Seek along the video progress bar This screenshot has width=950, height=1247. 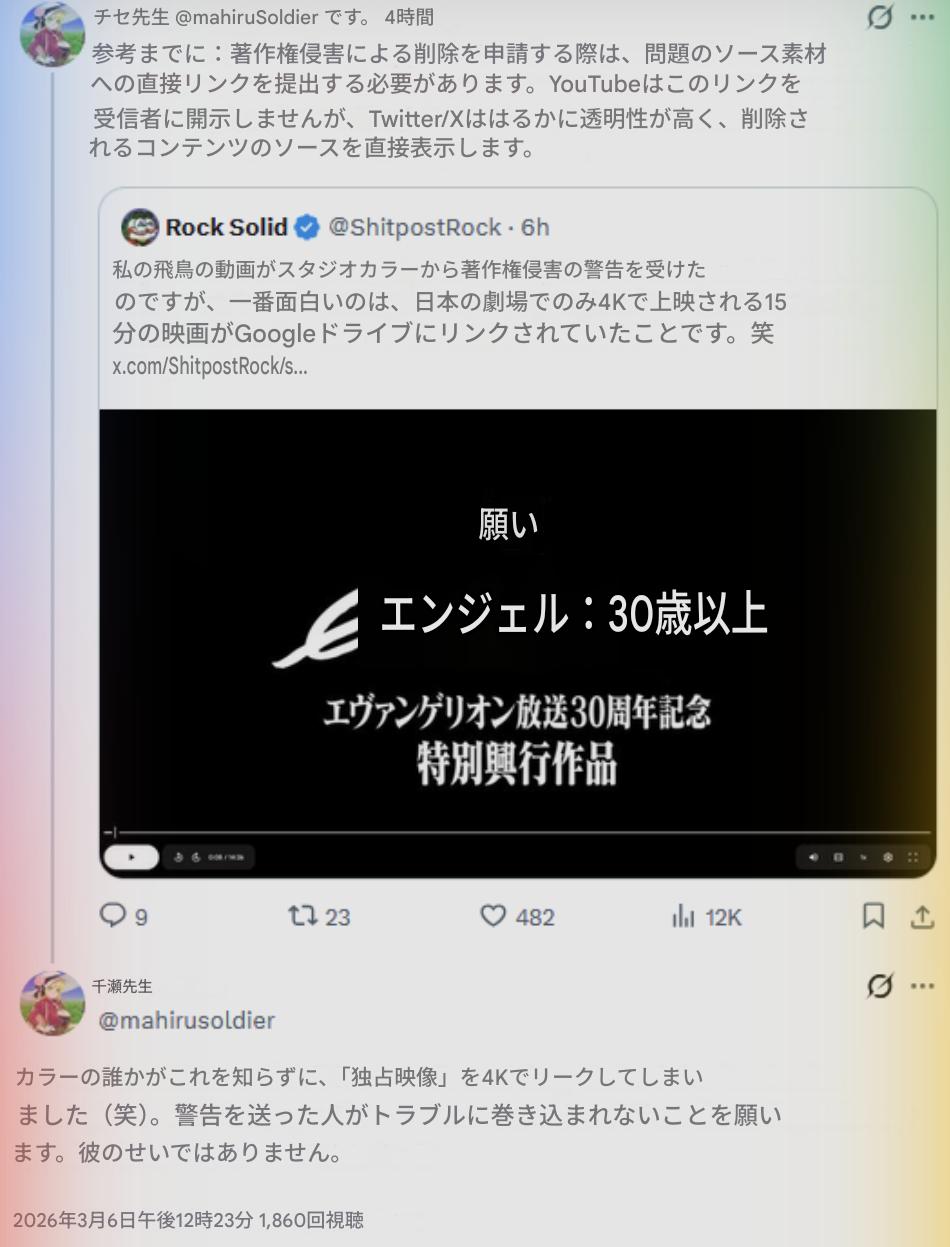[x=518, y=832]
